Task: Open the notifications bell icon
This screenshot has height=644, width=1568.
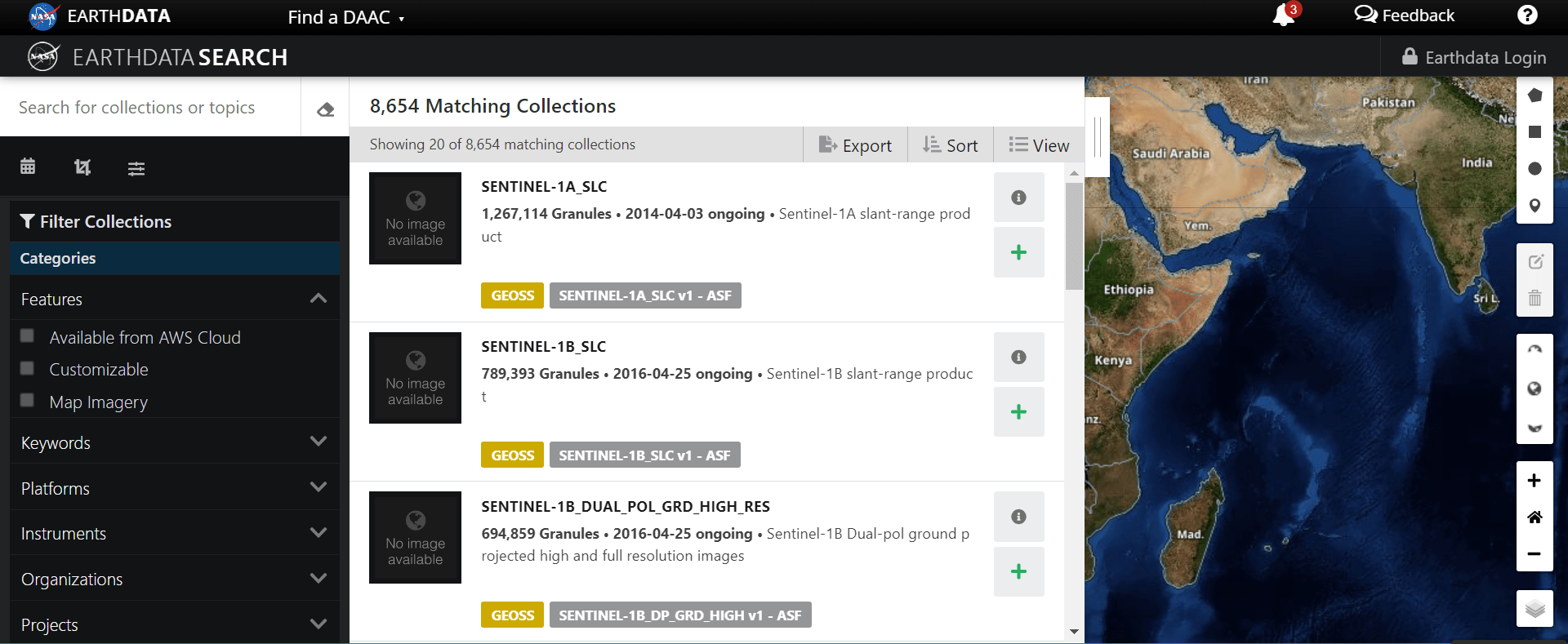Action: pyautogui.click(x=1284, y=16)
